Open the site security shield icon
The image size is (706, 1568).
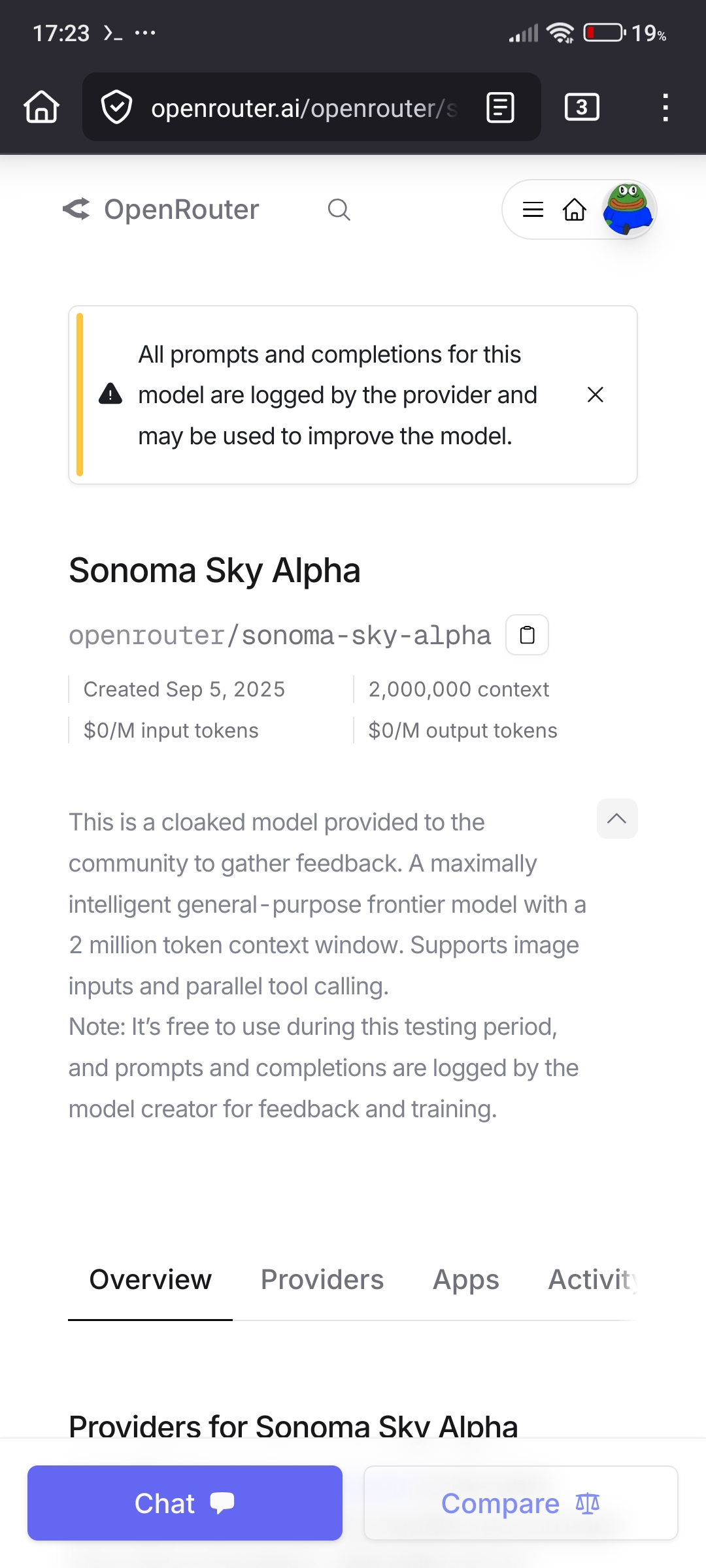(x=117, y=107)
